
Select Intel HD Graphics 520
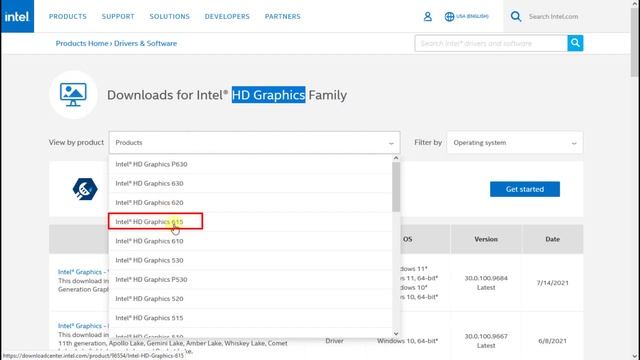250,298
